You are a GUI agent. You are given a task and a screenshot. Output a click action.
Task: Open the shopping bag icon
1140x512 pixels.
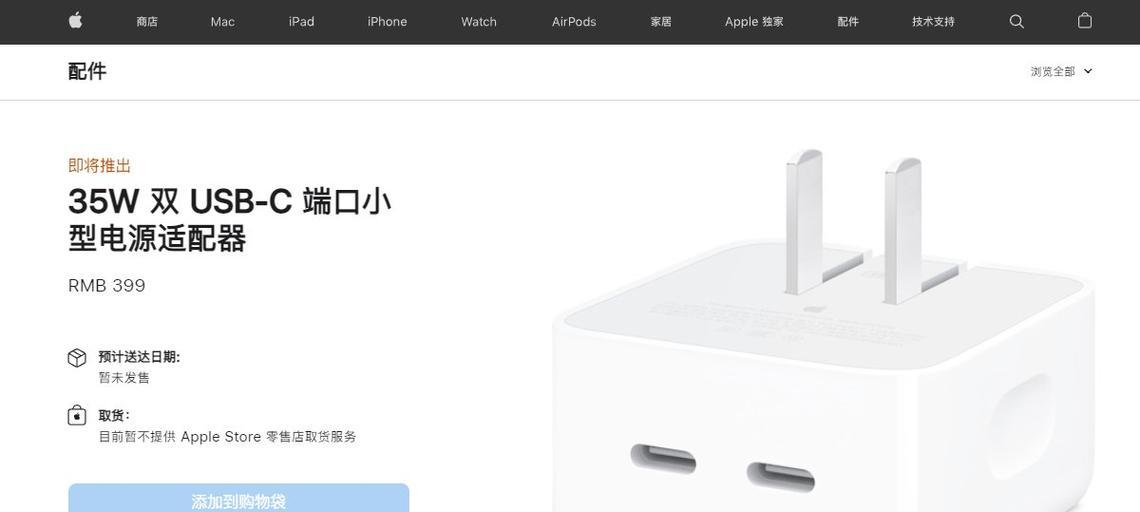click(x=1084, y=21)
